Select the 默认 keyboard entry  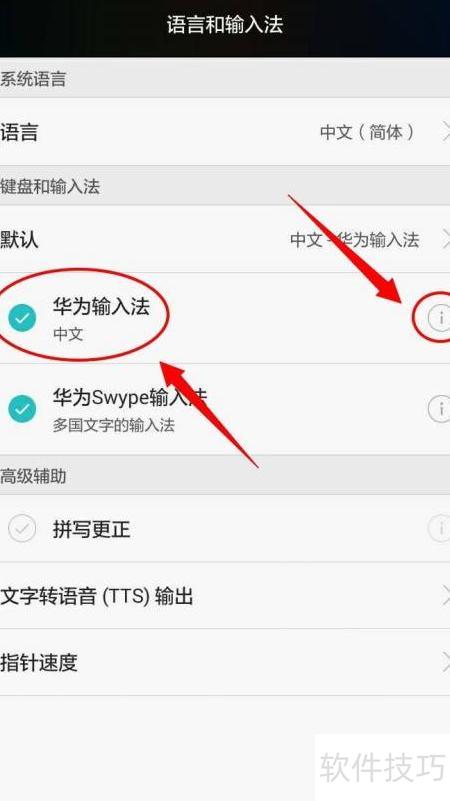pos(225,239)
